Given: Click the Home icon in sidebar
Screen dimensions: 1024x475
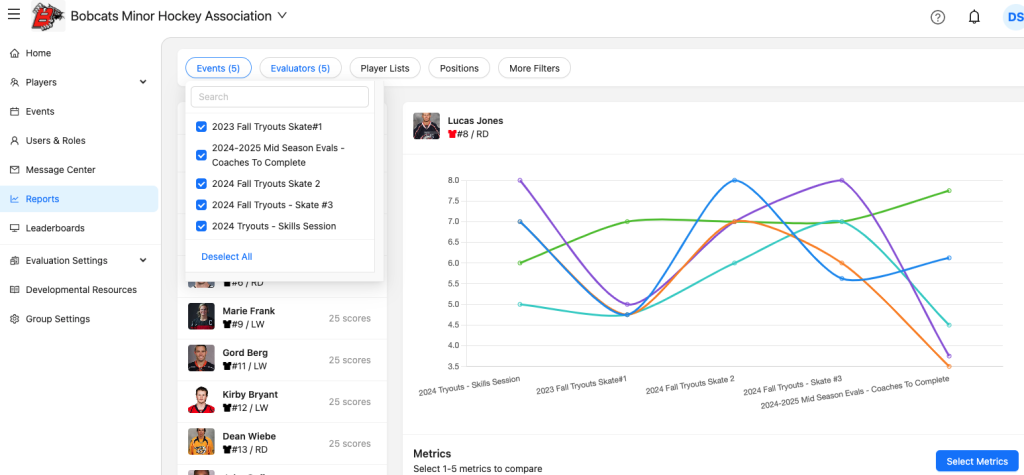Looking at the screenshot, I should [x=15, y=53].
